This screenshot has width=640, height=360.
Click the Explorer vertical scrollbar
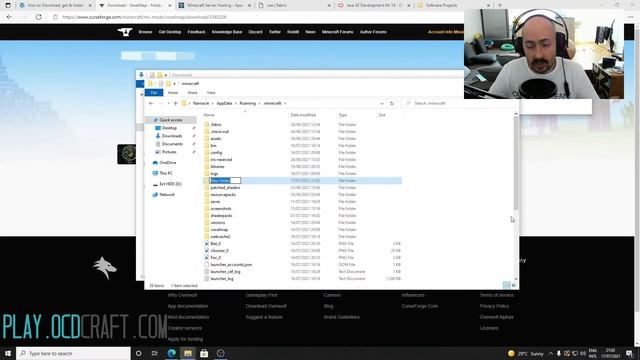pos(516,163)
